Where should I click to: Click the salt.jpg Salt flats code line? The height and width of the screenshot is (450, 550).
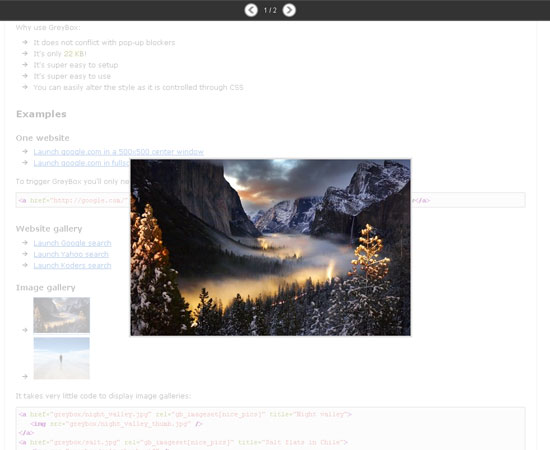pyautogui.click(x=183, y=442)
